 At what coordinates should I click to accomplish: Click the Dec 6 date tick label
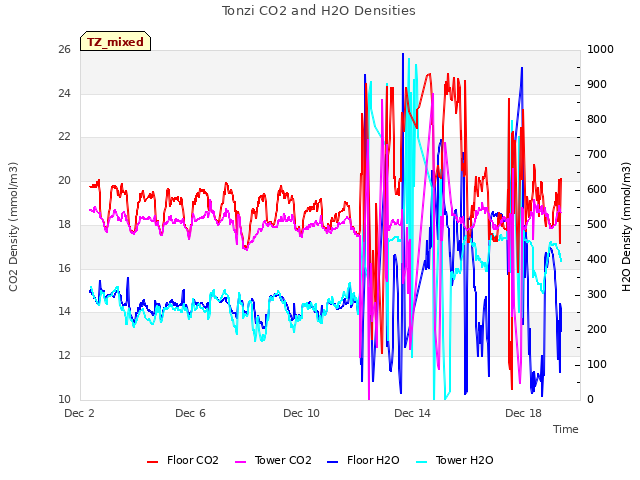point(190,413)
